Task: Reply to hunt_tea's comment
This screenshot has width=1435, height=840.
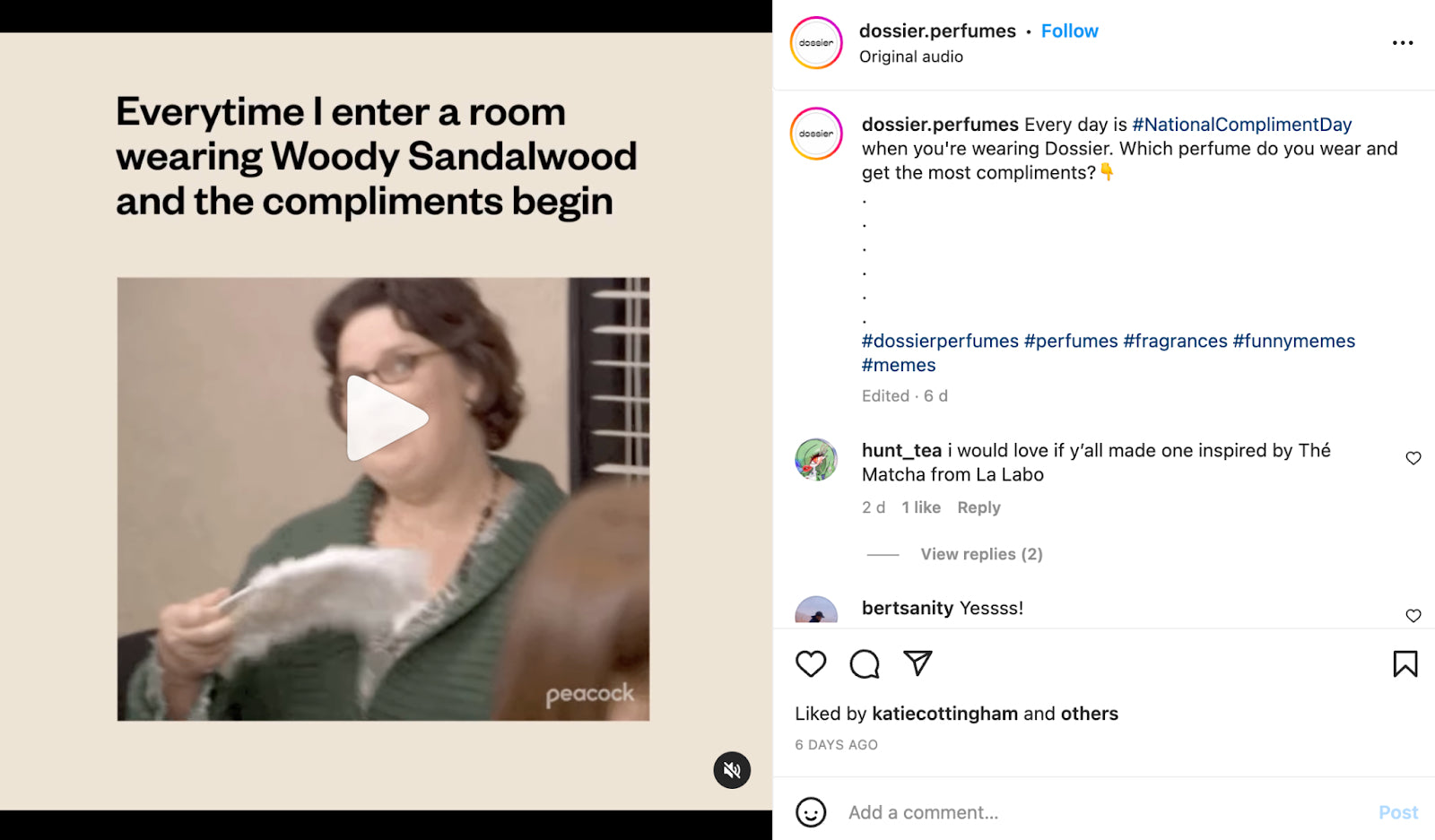Action: 978,507
